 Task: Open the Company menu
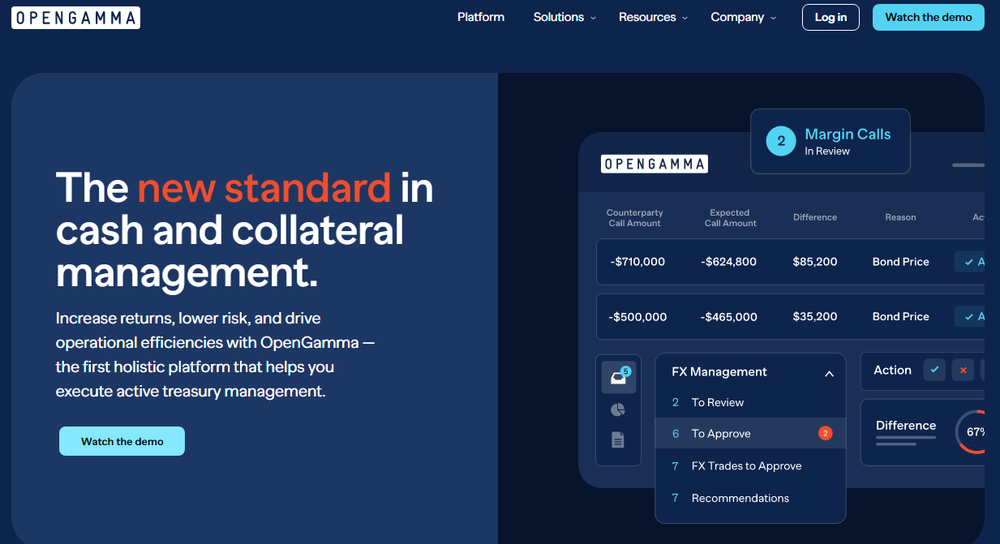[x=737, y=17]
